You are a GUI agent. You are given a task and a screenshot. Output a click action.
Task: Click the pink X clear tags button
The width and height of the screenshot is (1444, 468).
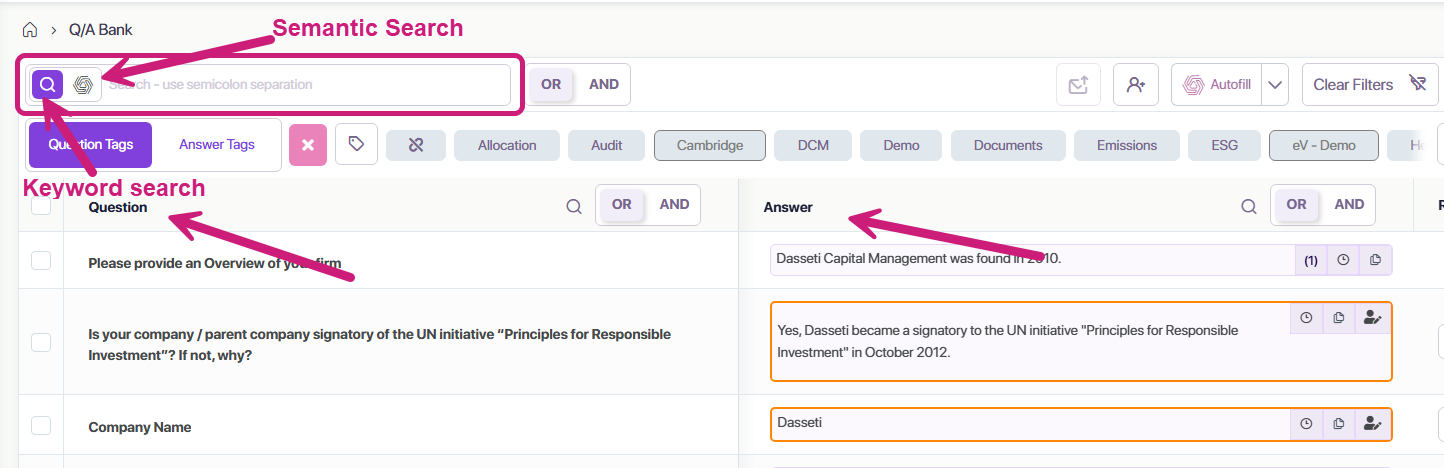308,145
